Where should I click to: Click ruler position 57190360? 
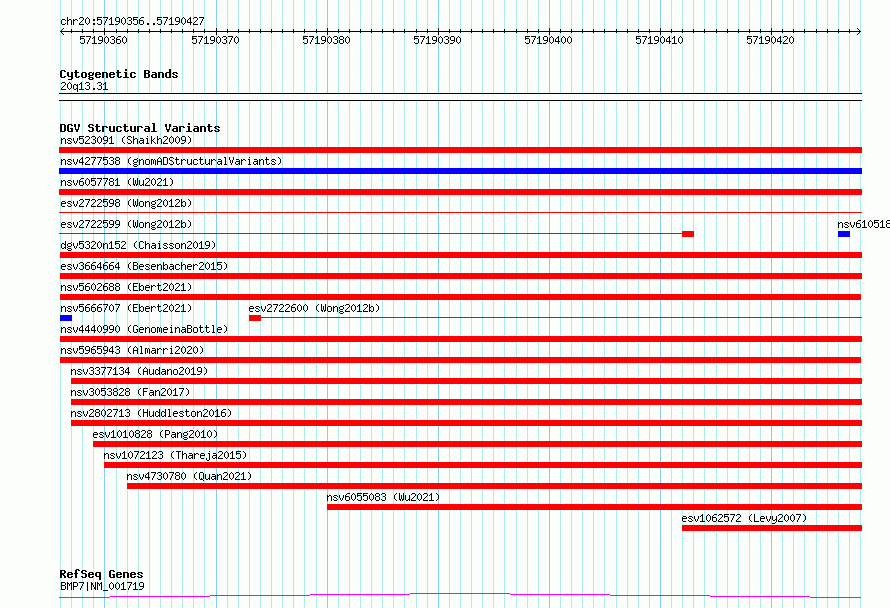(103, 40)
